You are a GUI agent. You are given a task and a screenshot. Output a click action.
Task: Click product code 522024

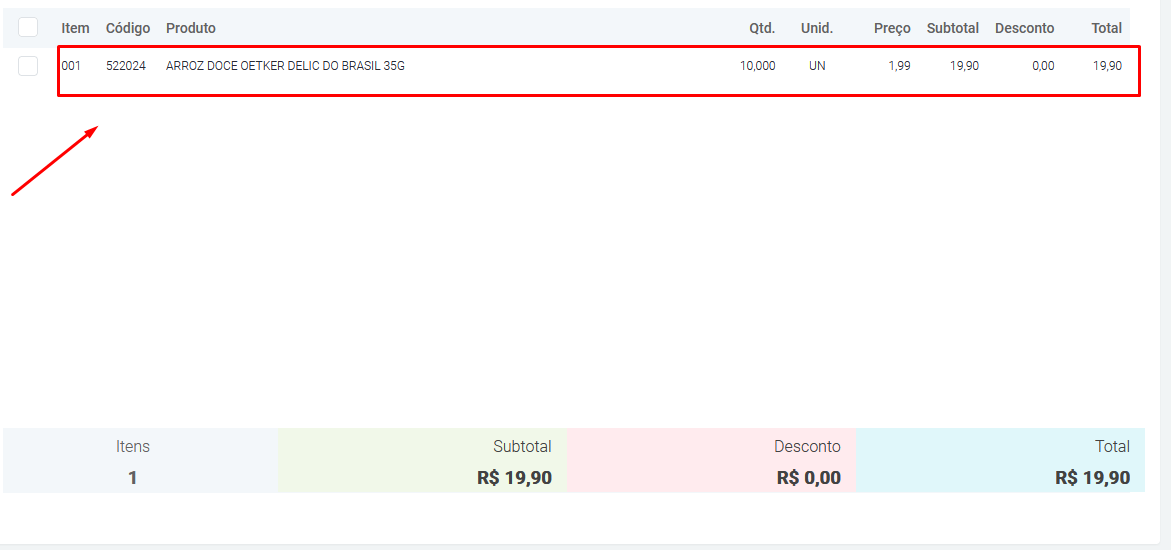click(x=126, y=66)
